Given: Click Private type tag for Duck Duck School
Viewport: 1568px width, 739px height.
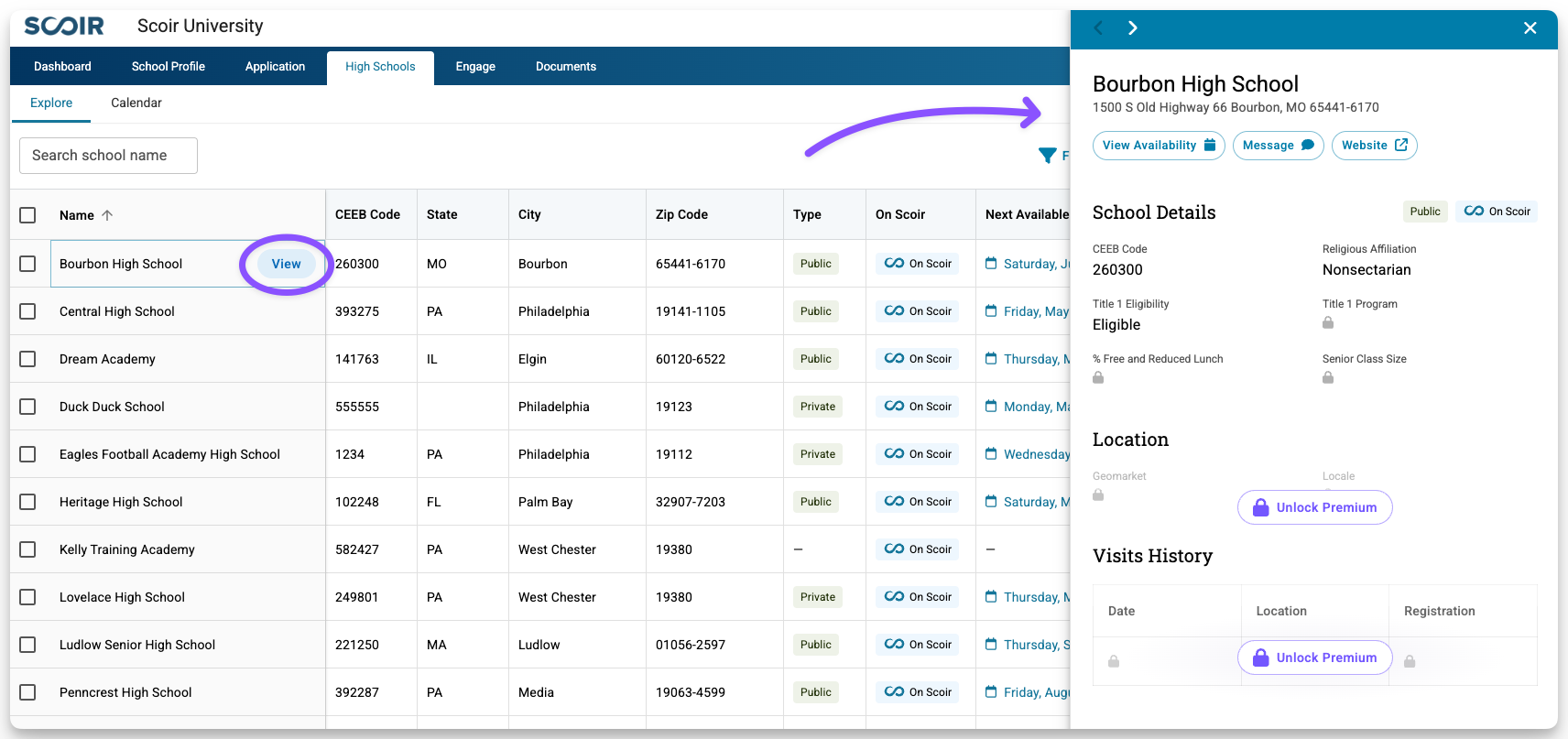Looking at the screenshot, I should pyautogui.click(x=818, y=407).
